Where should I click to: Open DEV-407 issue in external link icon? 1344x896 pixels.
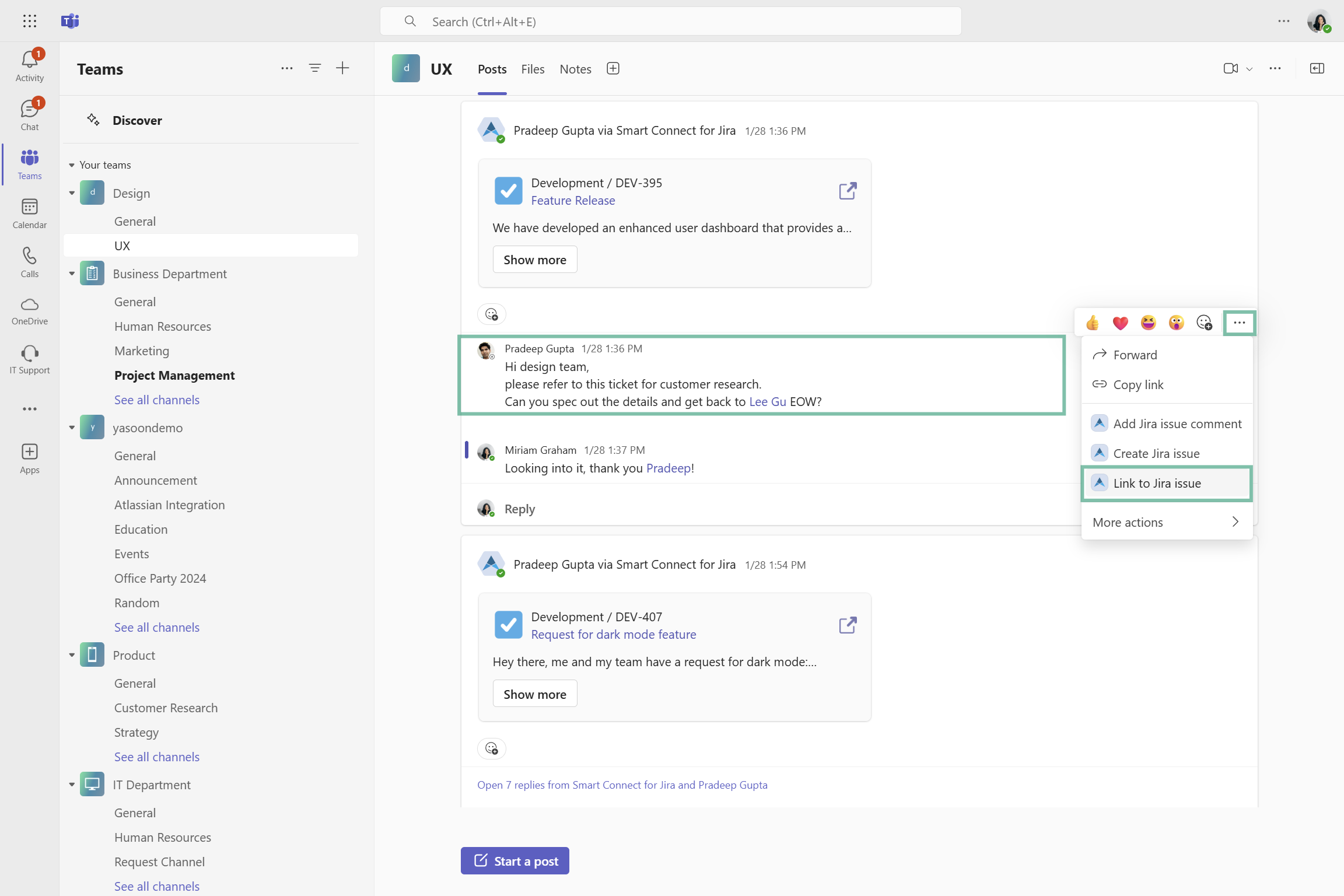[x=848, y=625]
